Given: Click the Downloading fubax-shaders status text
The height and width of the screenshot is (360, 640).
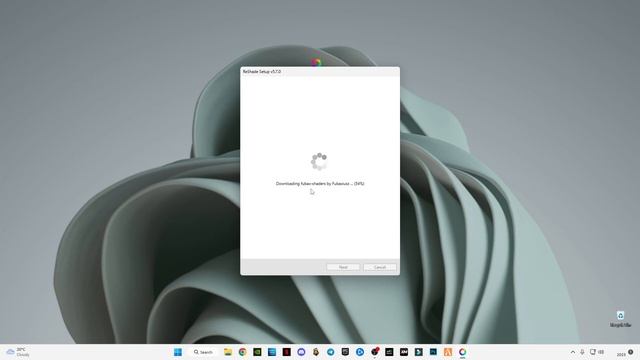Looking at the screenshot, I should [x=320, y=184].
